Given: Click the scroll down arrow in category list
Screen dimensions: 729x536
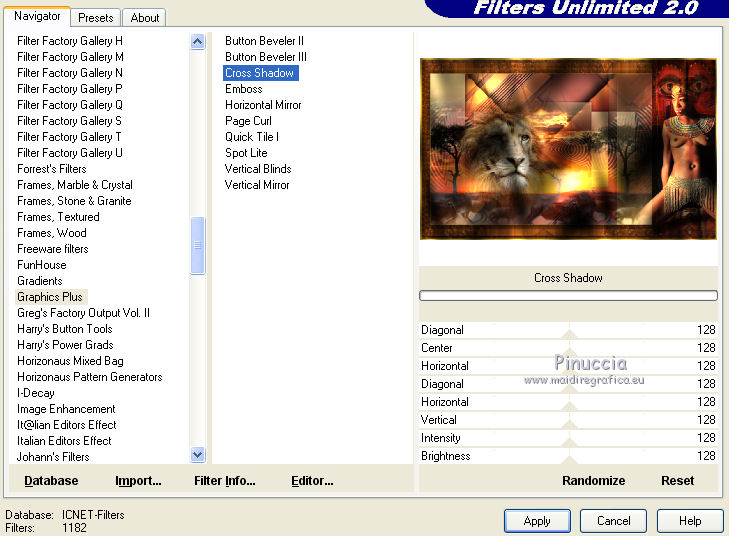Looking at the screenshot, I should [x=198, y=454].
